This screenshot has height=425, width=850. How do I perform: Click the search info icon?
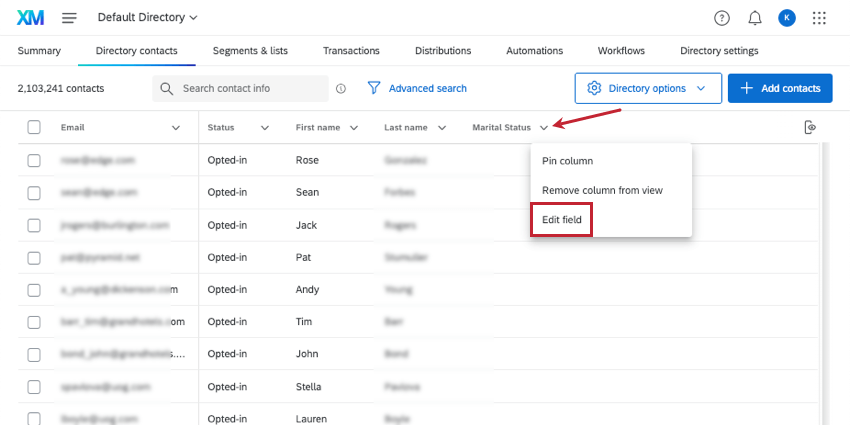(340, 88)
